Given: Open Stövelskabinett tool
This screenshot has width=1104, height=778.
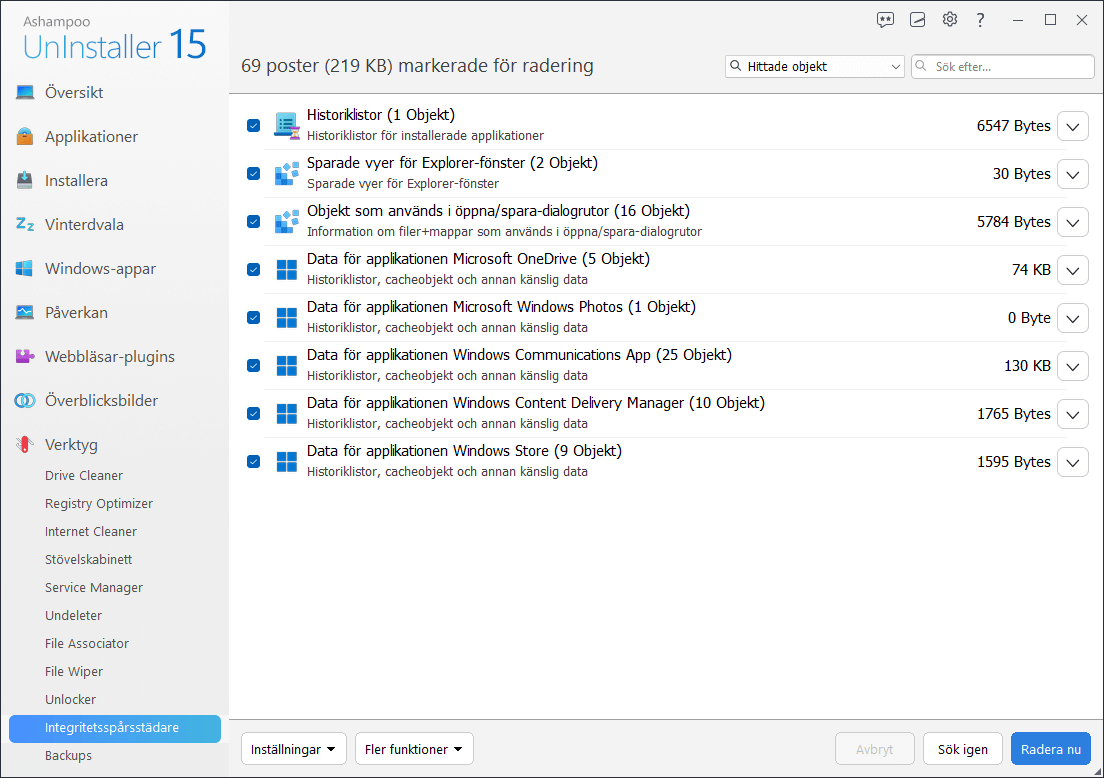Looking at the screenshot, I should click(x=89, y=560).
